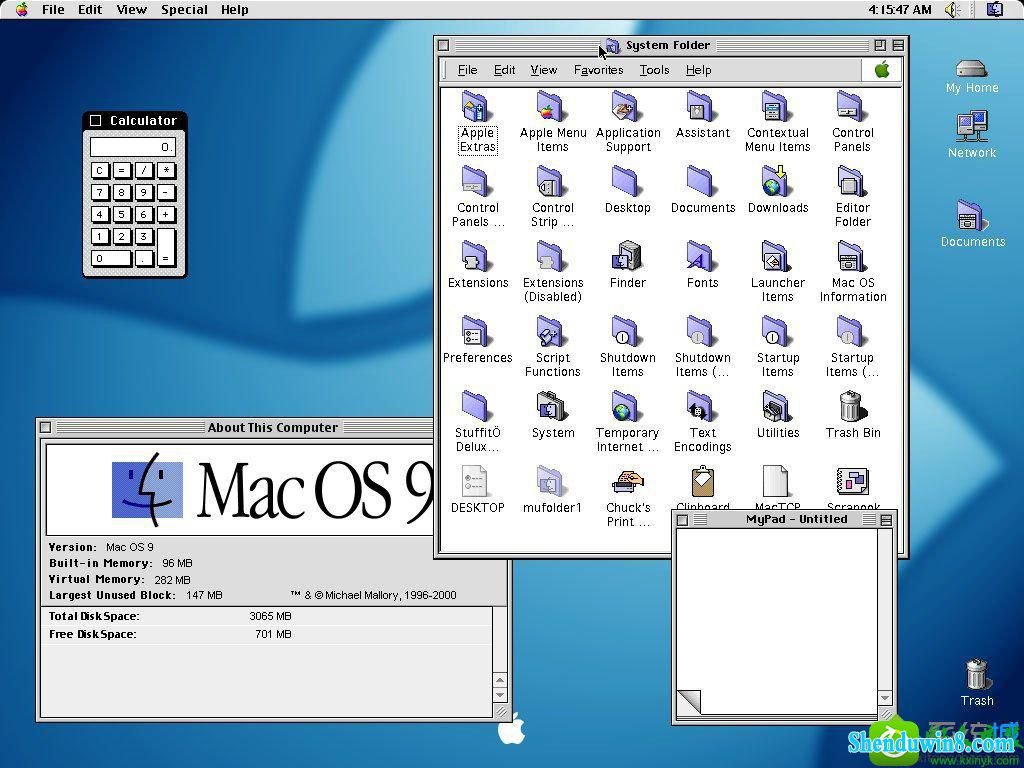
Task: Open the View menu in the top menu bar
Action: click(131, 10)
